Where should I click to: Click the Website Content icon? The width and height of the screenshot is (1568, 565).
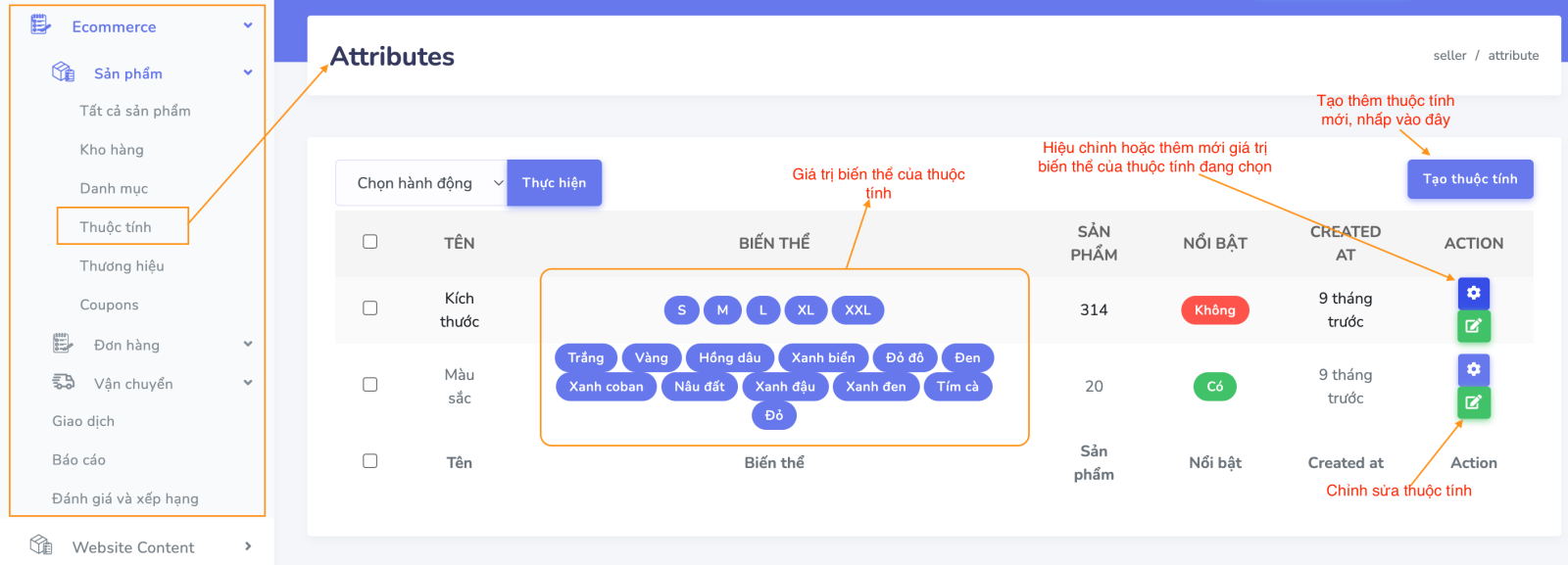tap(40, 545)
